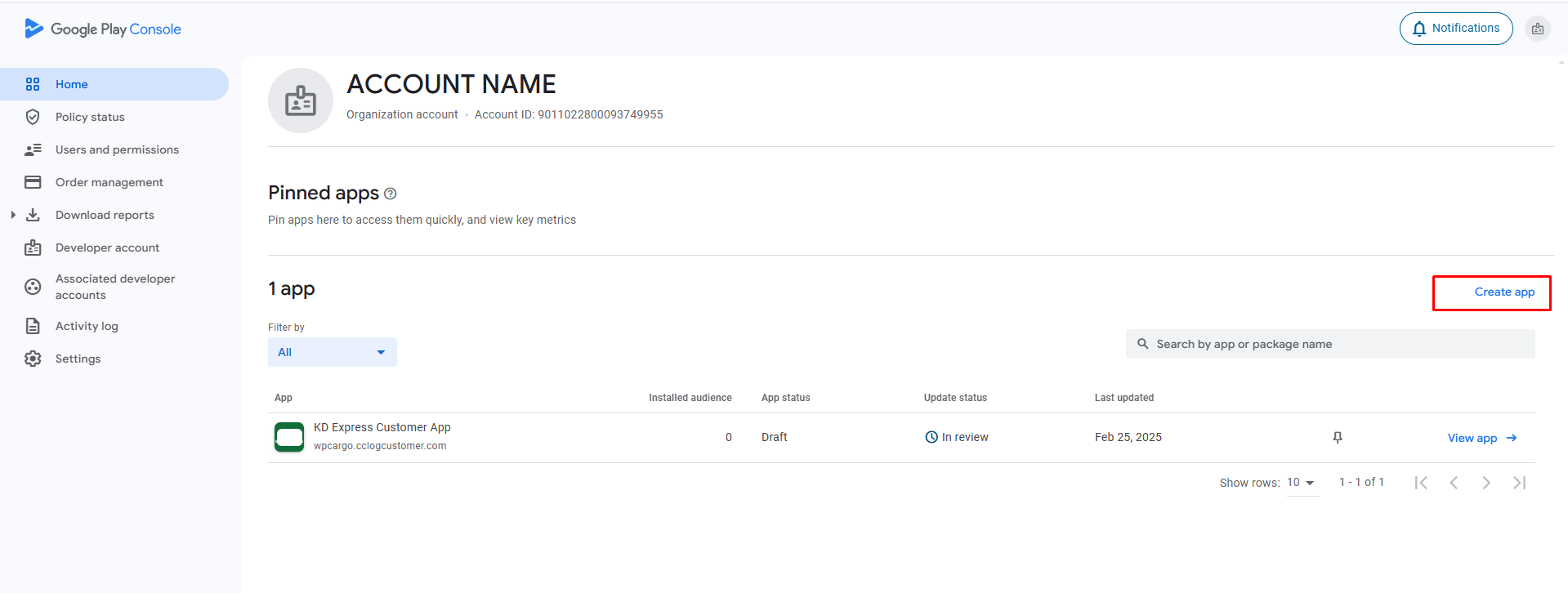Click the In review clock icon
The width and height of the screenshot is (1568, 593).
931,437
